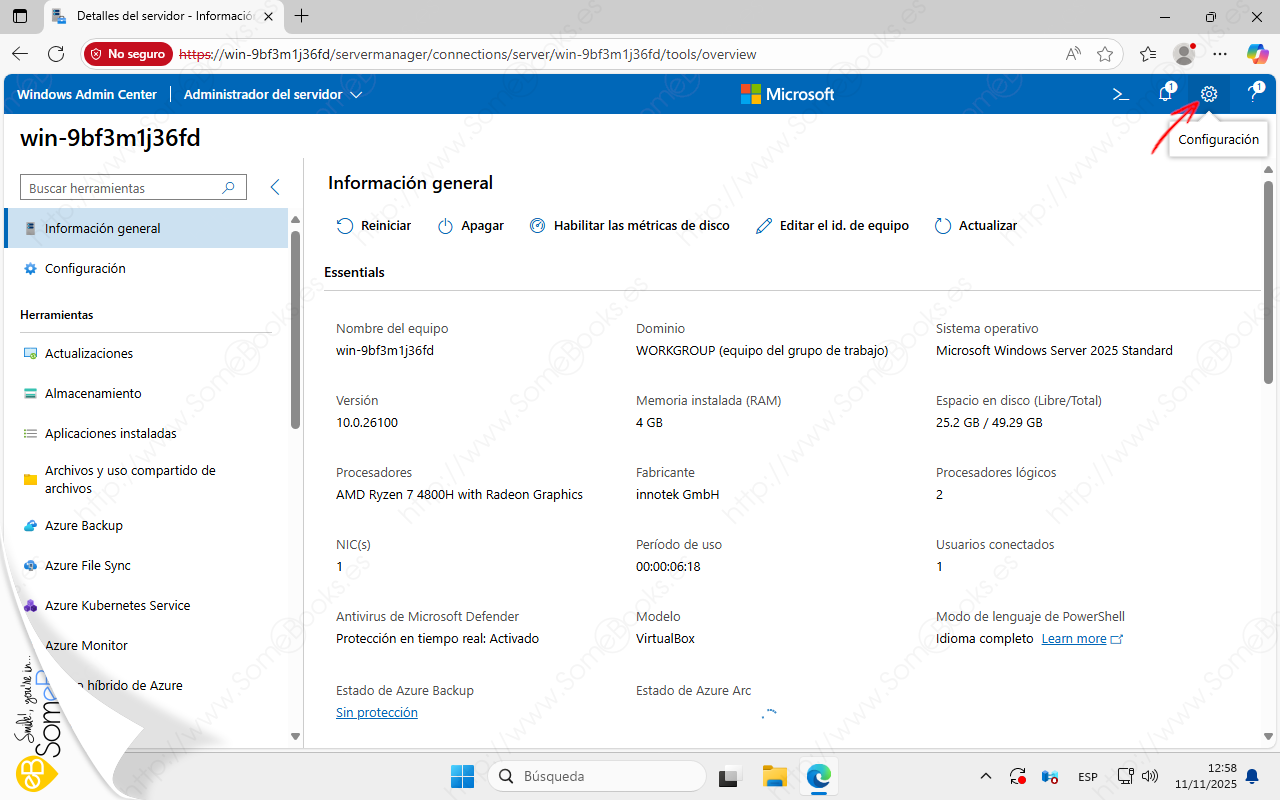Click Reiniciar to restart the server

pos(374,226)
